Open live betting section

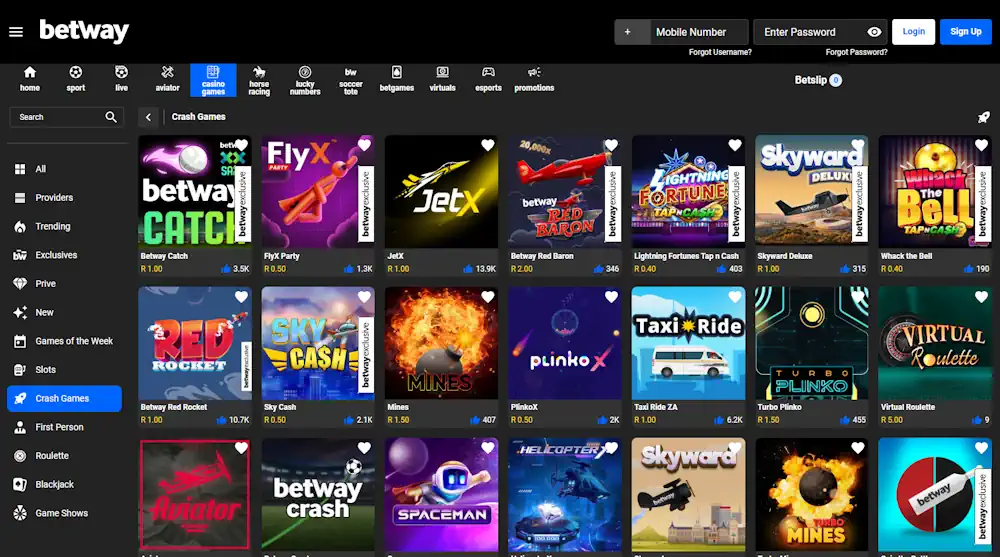pos(121,79)
